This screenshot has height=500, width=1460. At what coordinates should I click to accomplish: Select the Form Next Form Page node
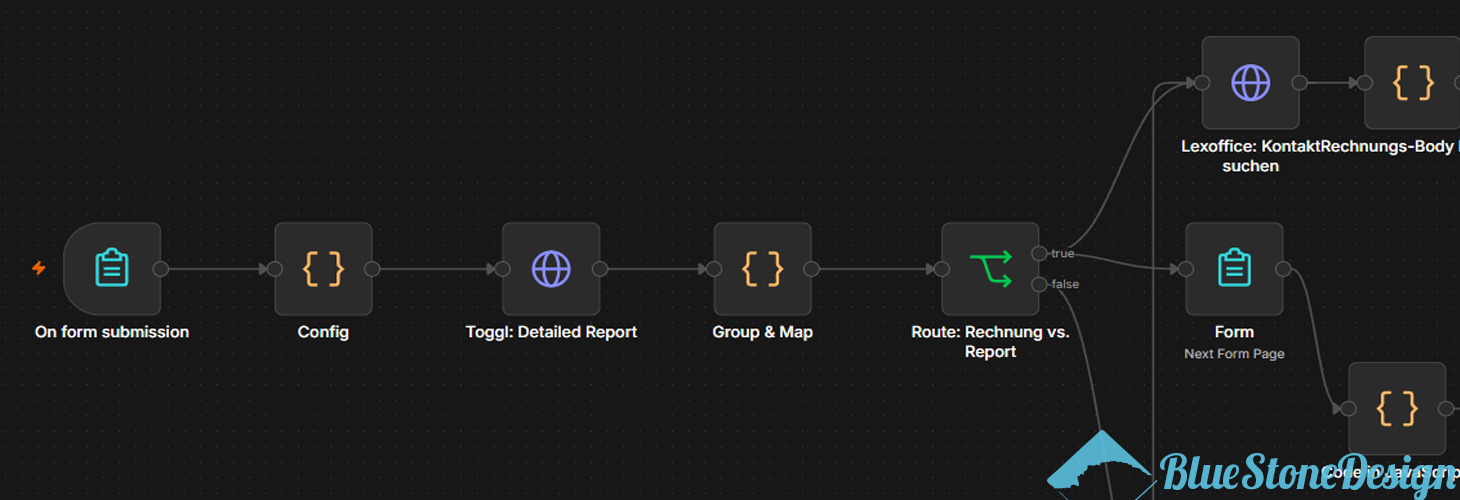pos(1234,269)
